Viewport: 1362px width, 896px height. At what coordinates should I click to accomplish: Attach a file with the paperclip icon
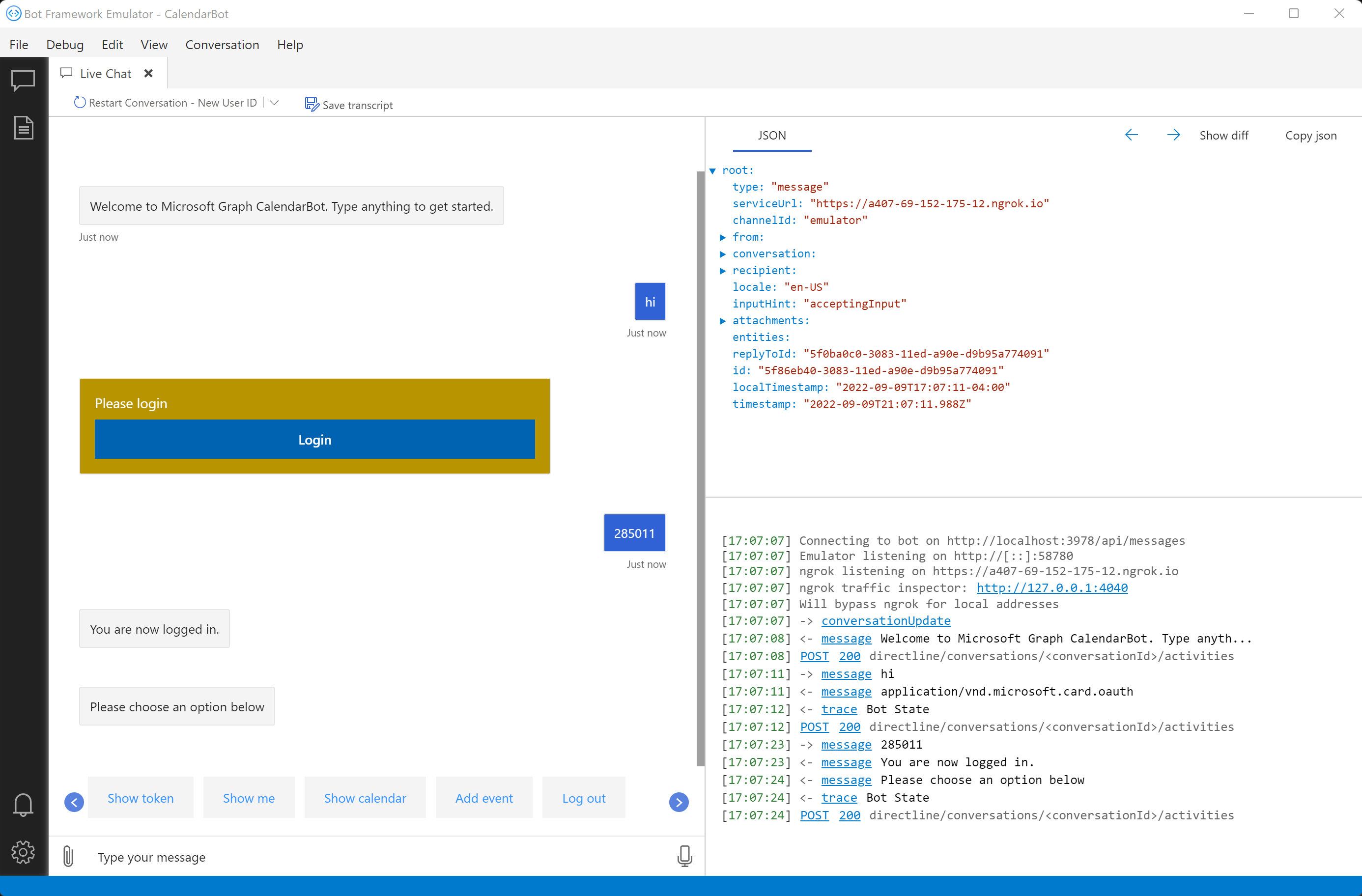tap(68, 857)
